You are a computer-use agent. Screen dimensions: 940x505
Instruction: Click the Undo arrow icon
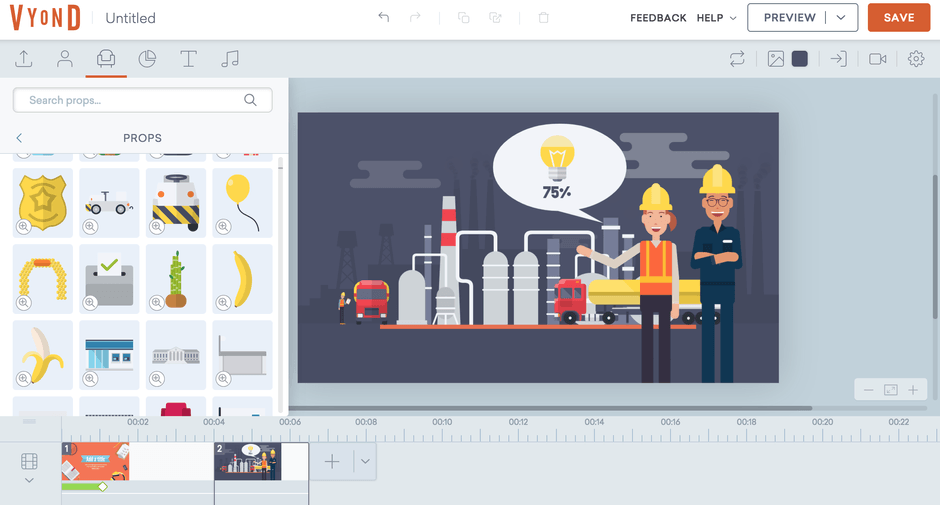point(383,18)
